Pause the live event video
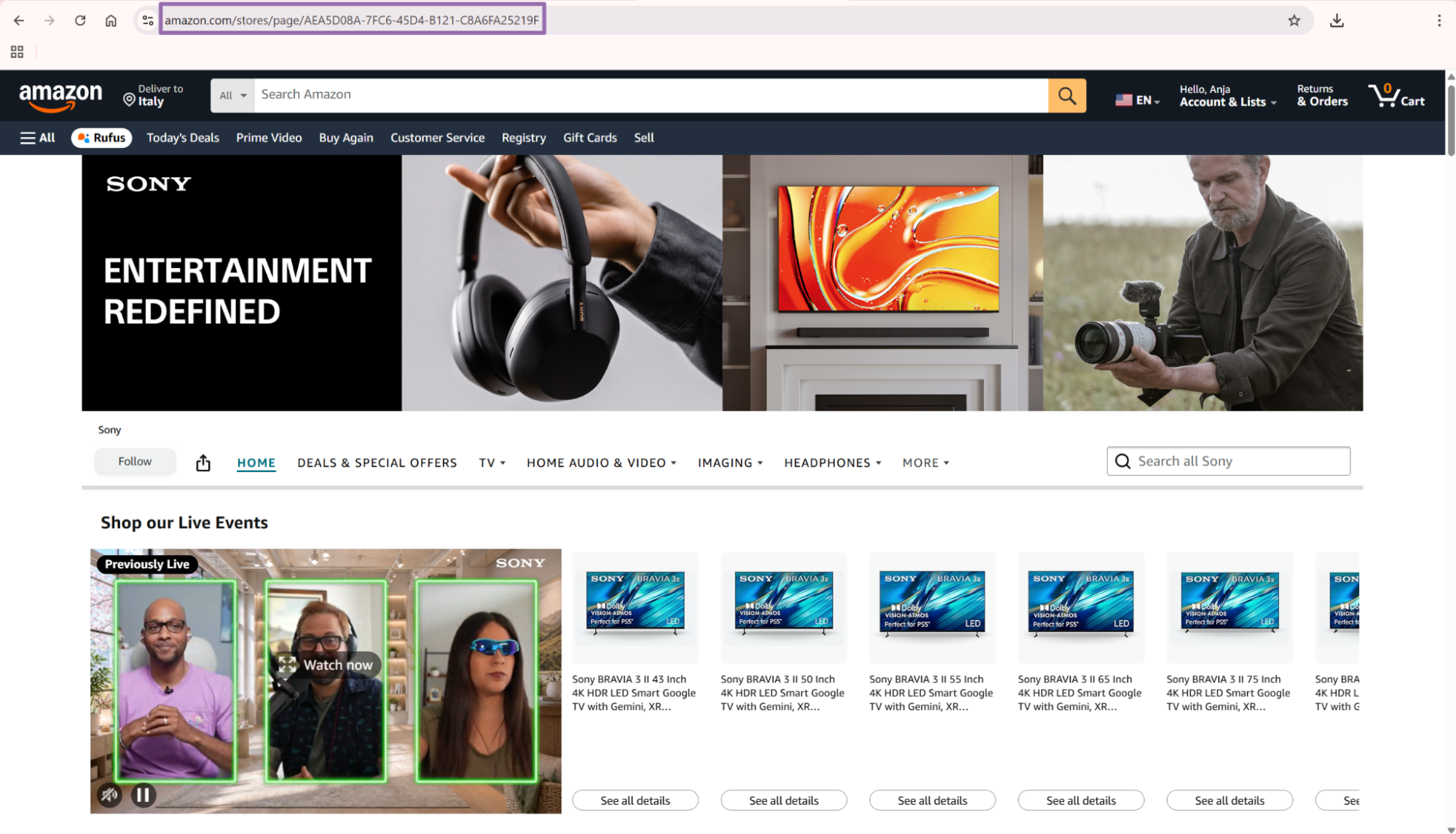The height and width of the screenshot is (834, 1456). [143, 795]
